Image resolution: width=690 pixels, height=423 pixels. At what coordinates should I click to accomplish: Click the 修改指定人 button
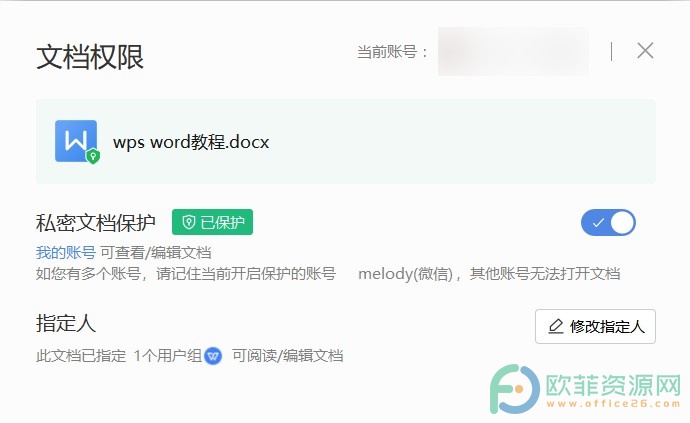[595, 326]
